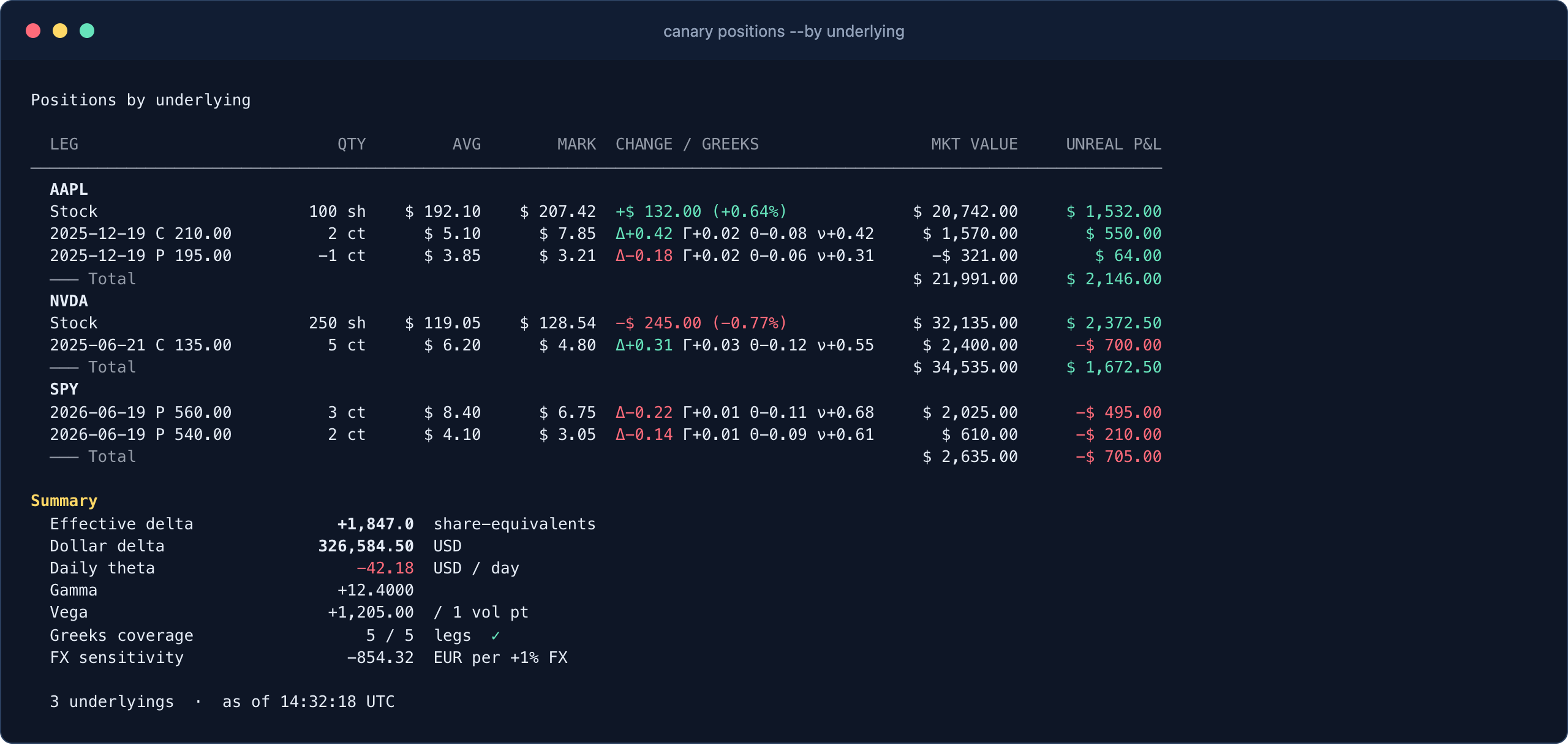The height and width of the screenshot is (745, 1568).
Task: Click the loss value -$ 495.00
Action: (x=1118, y=412)
